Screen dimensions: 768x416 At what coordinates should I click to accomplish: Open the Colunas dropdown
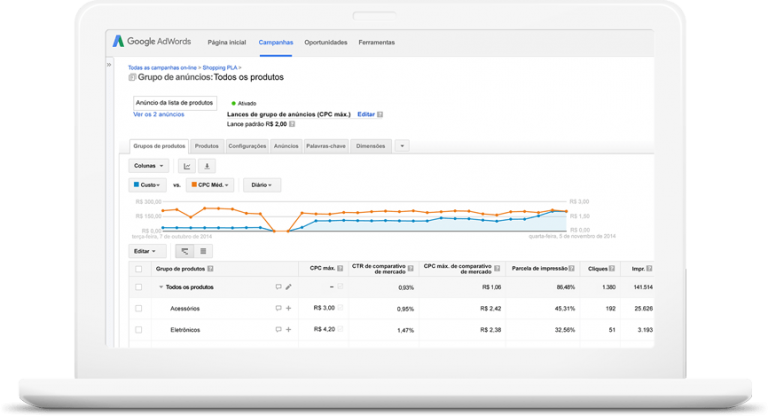(149, 166)
